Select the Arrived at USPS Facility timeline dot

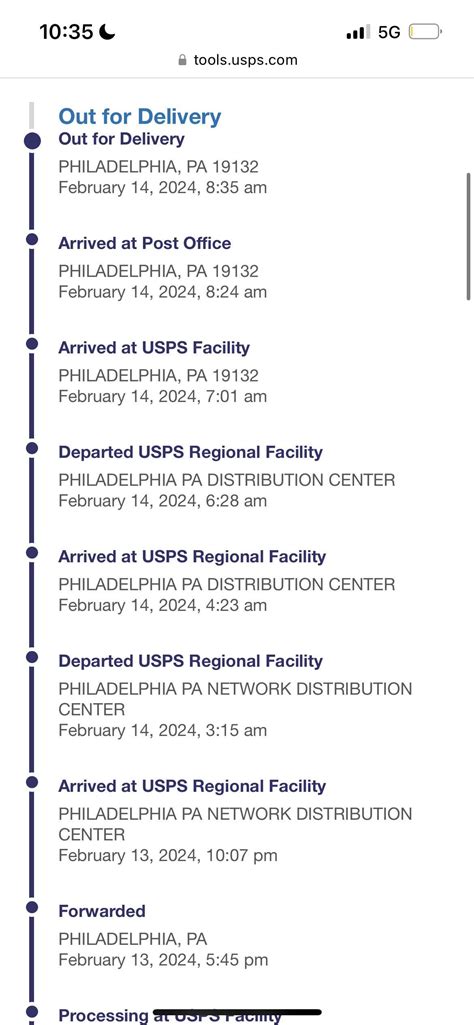click(x=32, y=344)
